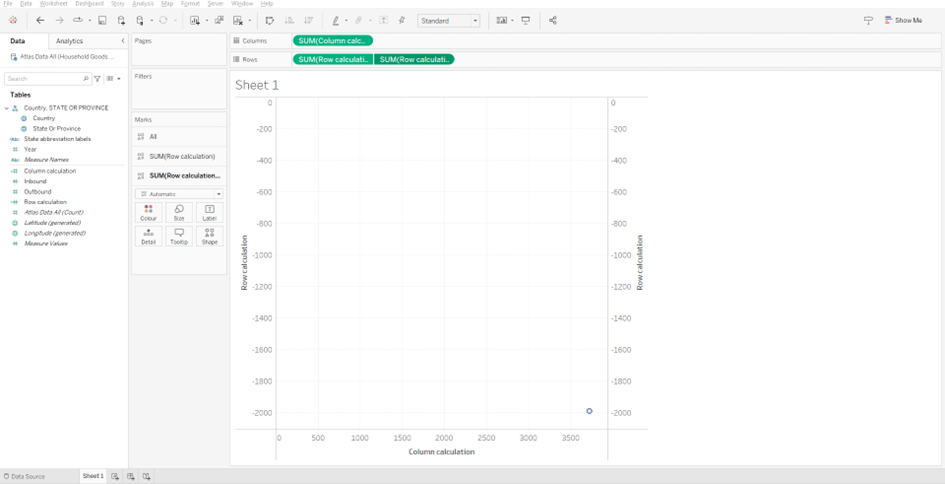The image size is (945, 484).
Task: Click the New Story tab icon at bottom
Action: click(x=146, y=476)
